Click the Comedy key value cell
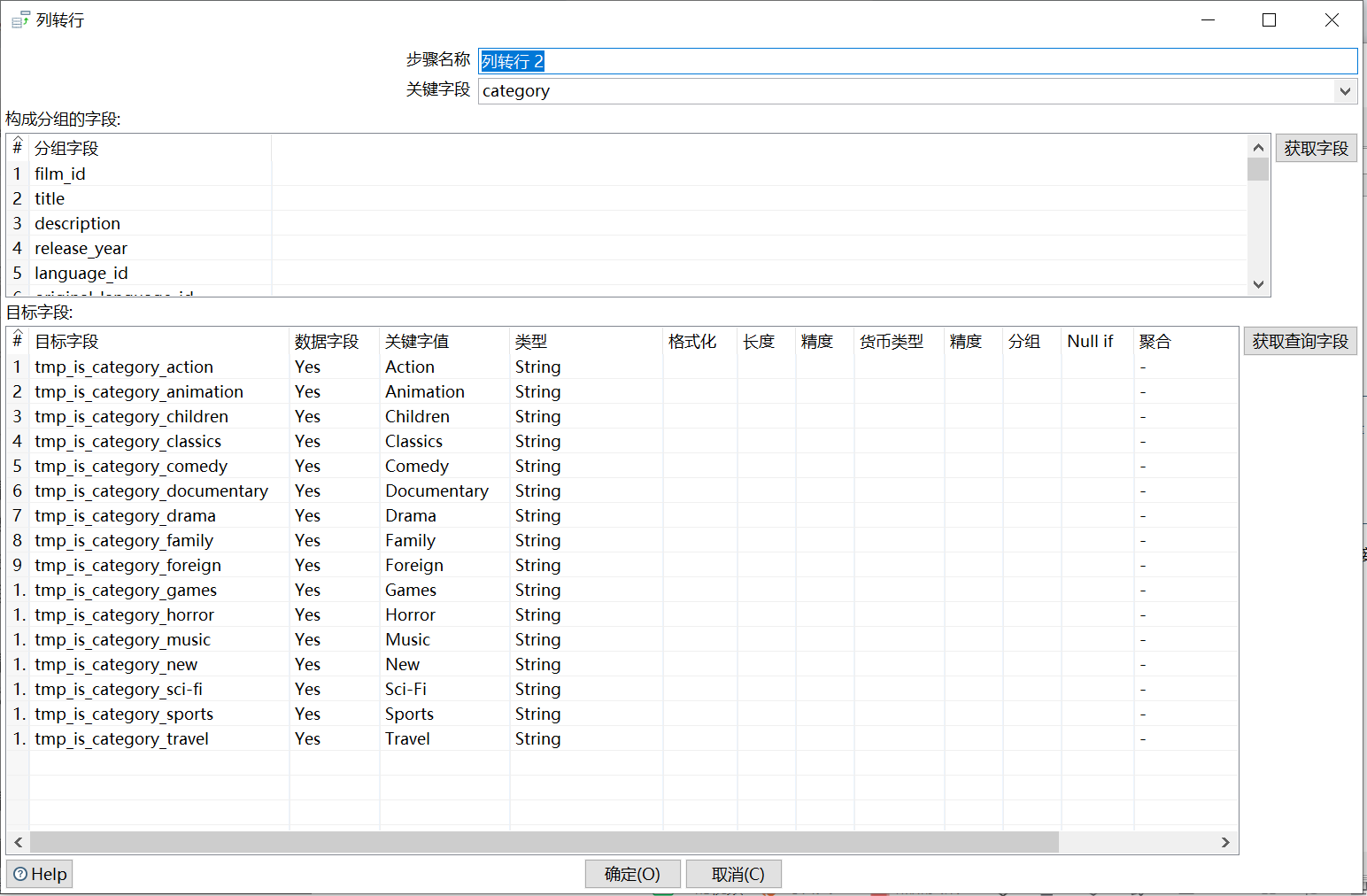This screenshot has width=1367, height=896. (417, 466)
